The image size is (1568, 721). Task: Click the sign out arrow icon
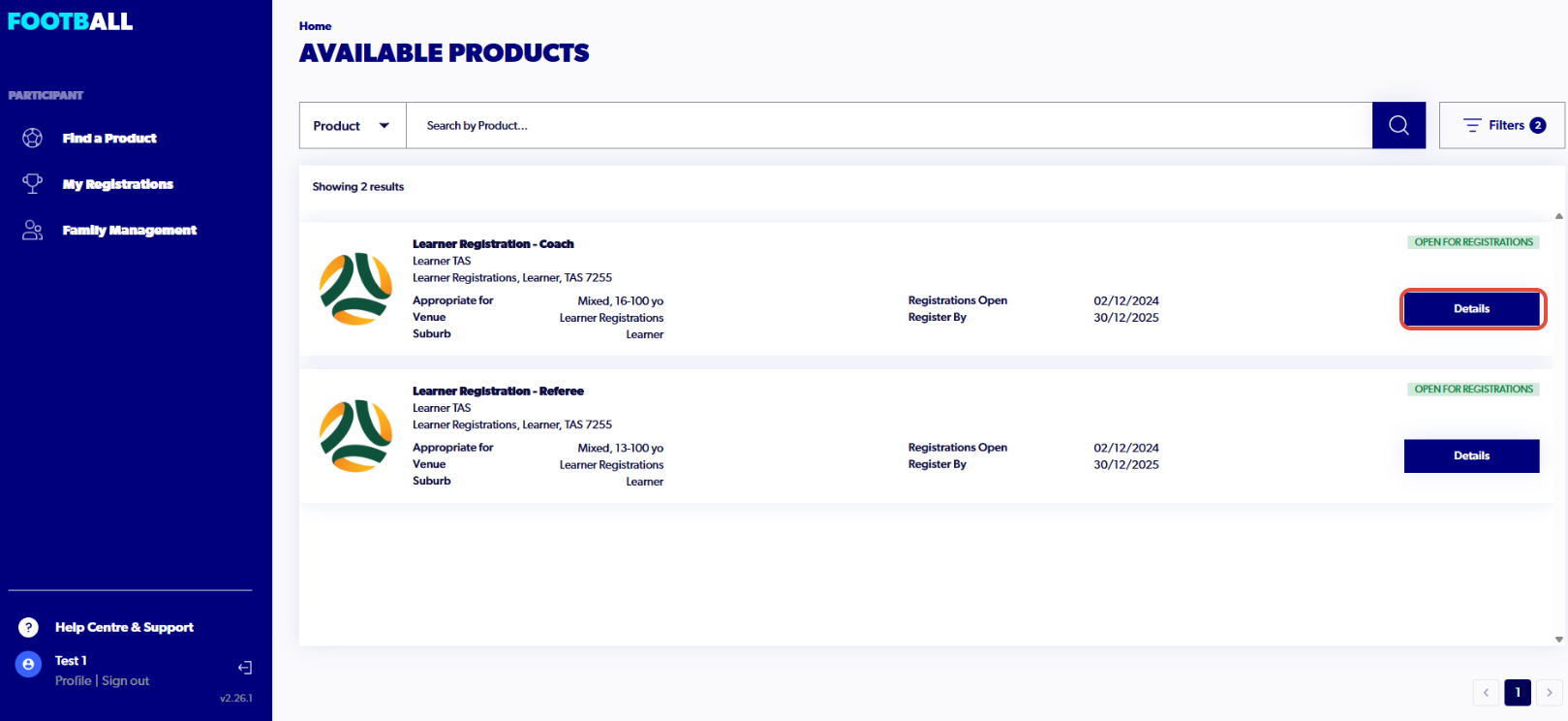[x=245, y=668]
